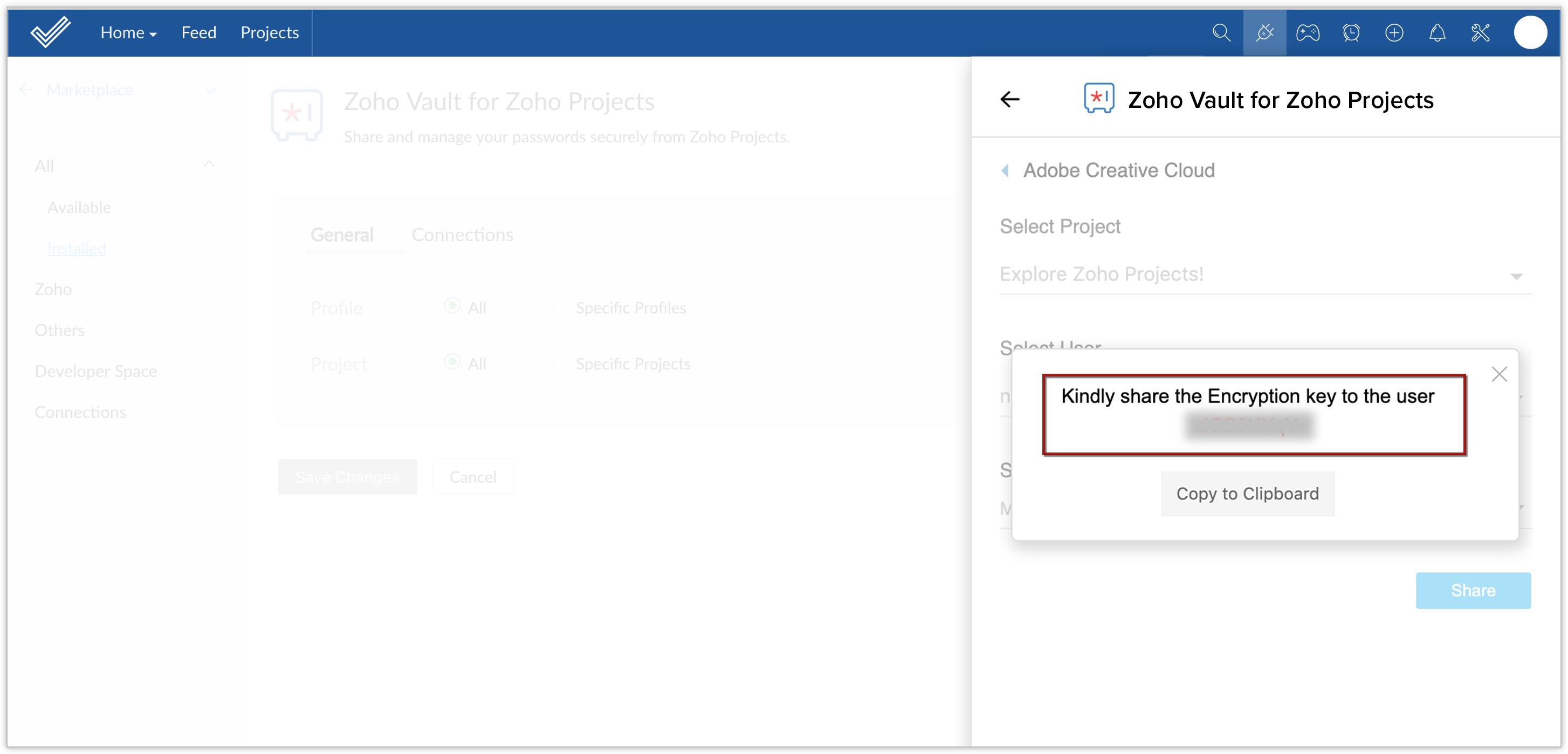Open the user profile avatar
Image resolution: width=1568 pixels, height=754 pixels.
point(1530,32)
